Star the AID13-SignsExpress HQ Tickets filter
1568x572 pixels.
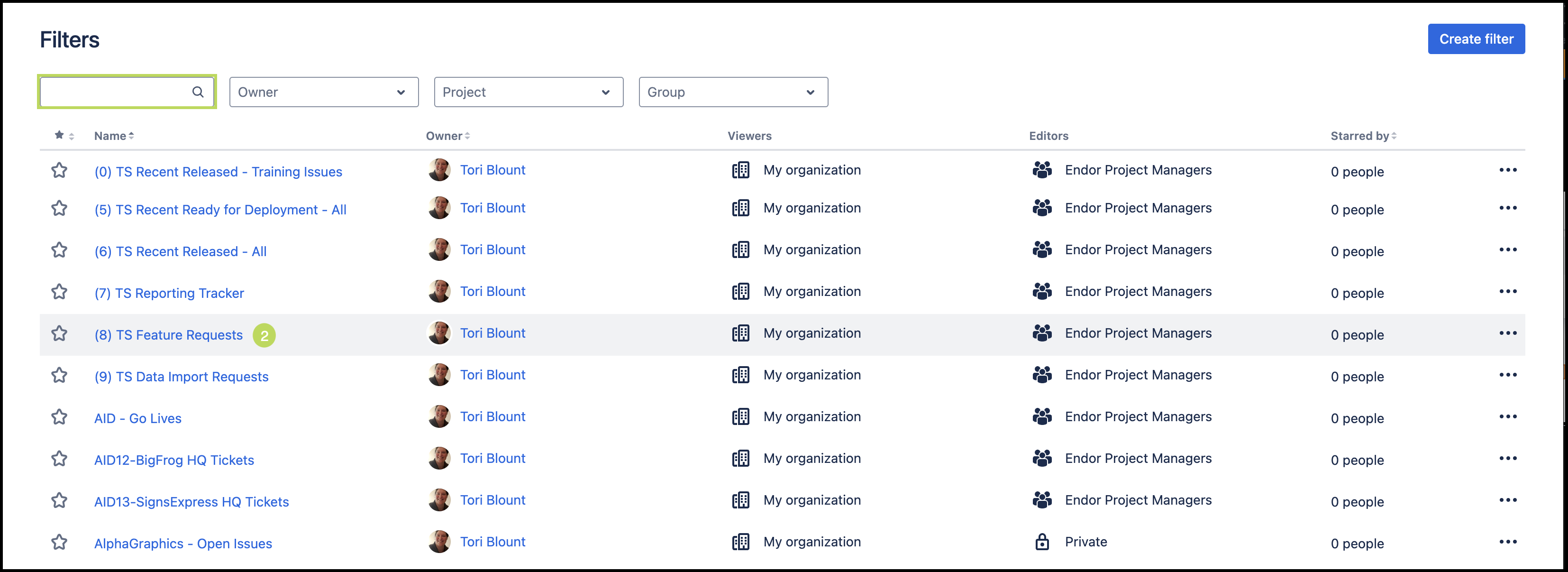point(59,500)
